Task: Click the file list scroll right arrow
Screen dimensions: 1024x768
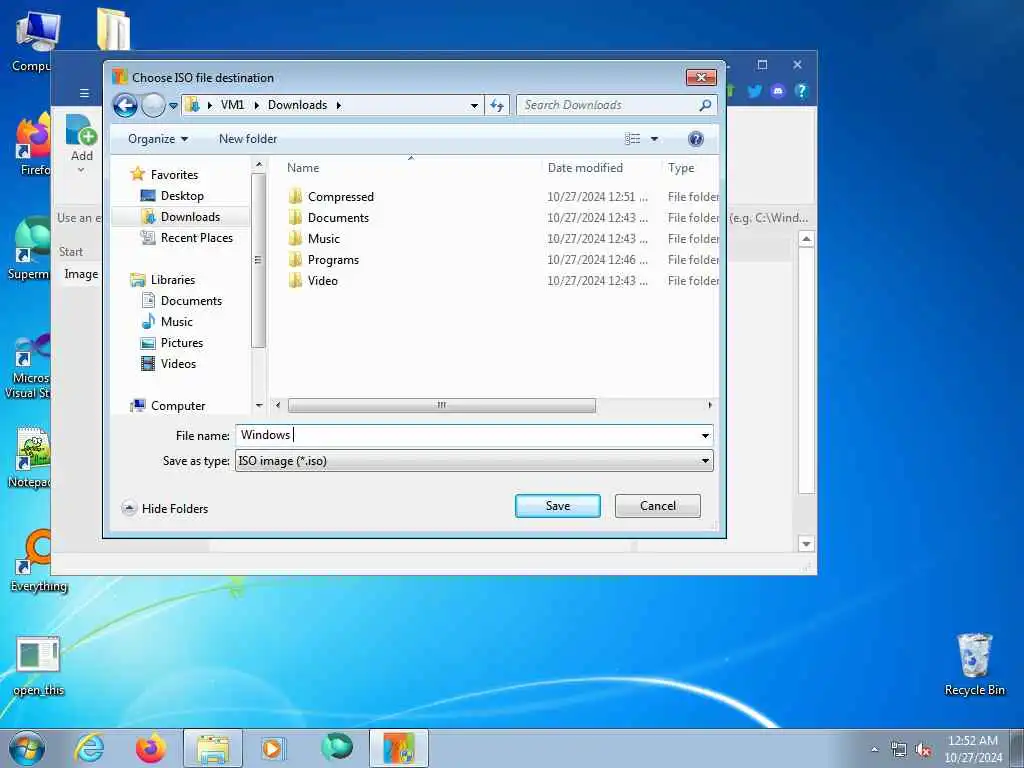Action: click(x=710, y=406)
